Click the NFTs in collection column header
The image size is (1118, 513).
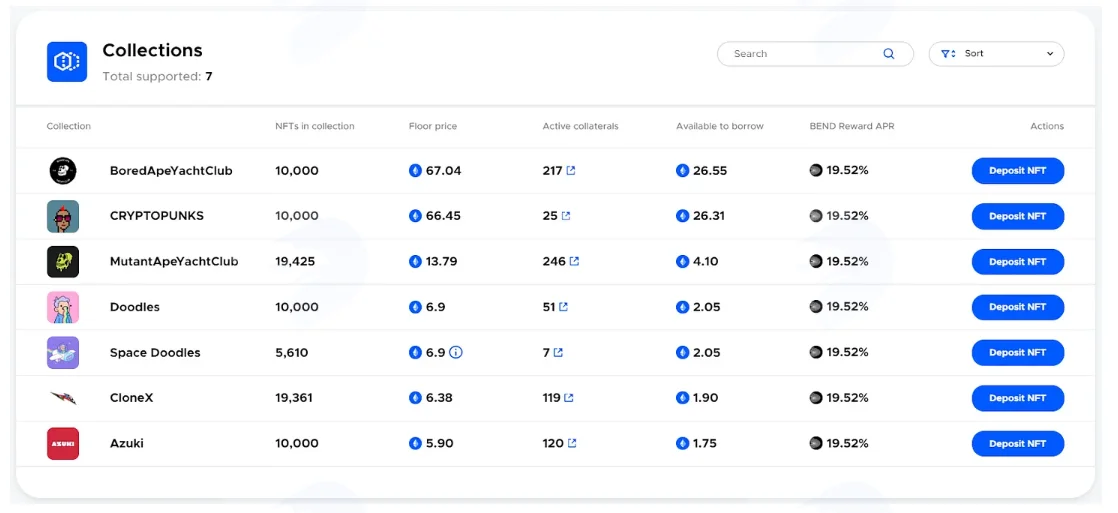pos(314,126)
